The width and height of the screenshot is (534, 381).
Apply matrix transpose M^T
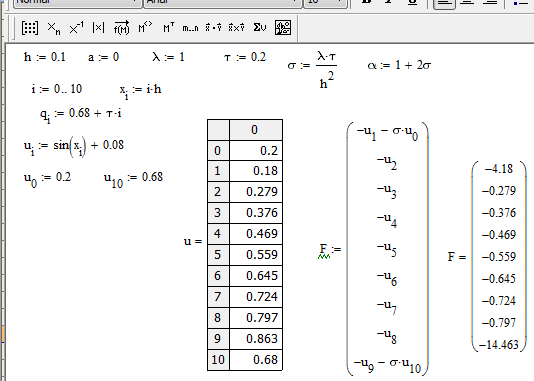(x=168, y=28)
